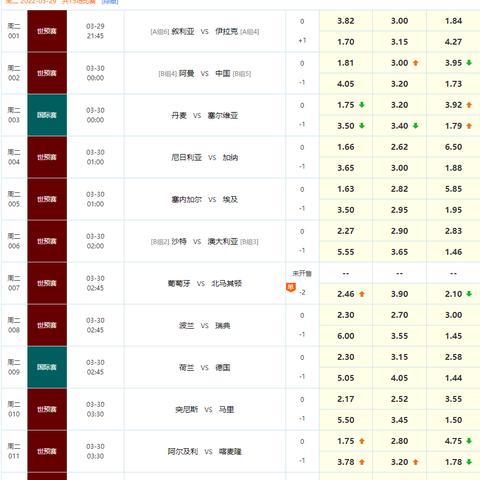Click the orange up arrow beside 3.92
This screenshot has height=480, width=480.
(x=469, y=105)
